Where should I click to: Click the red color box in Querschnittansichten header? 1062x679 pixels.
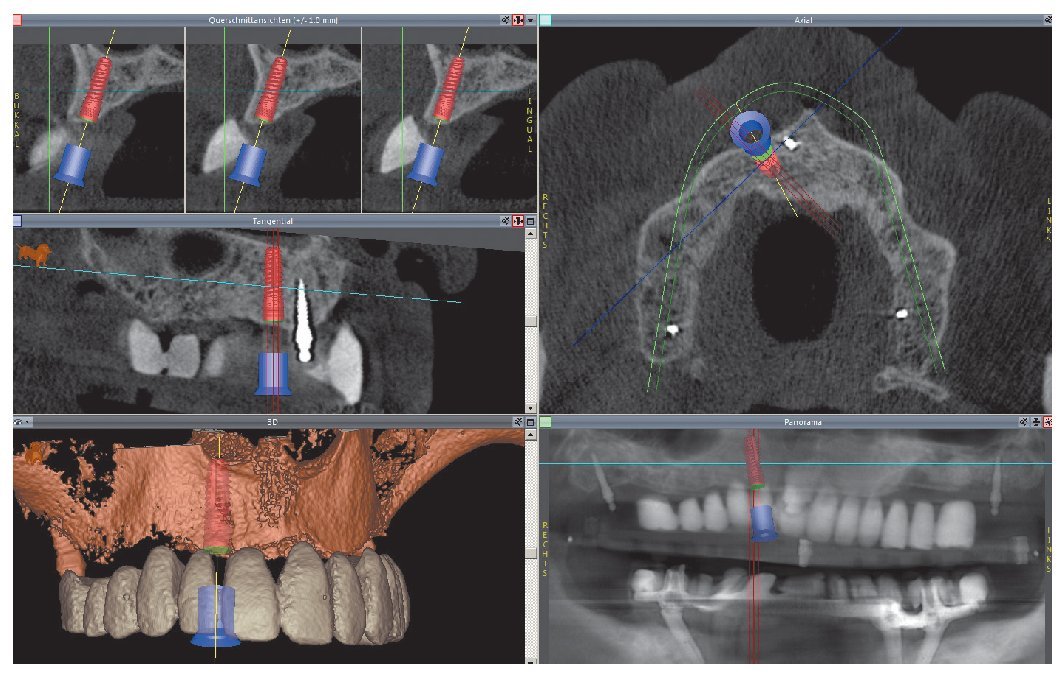tap(18, 20)
